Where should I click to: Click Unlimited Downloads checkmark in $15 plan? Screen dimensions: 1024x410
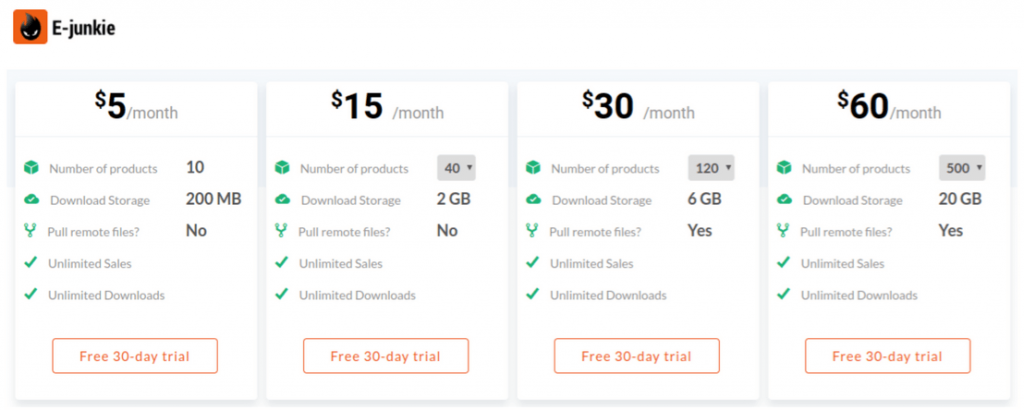point(281,294)
